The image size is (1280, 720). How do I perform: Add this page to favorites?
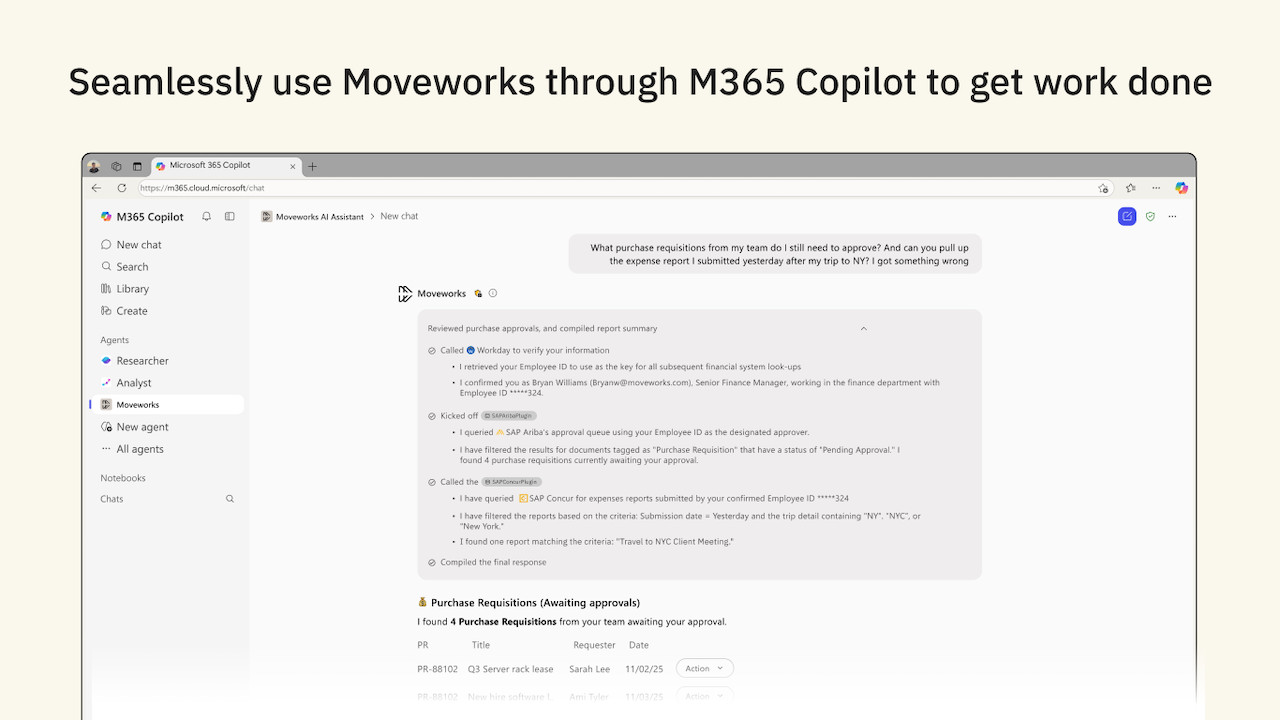pos(1103,188)
